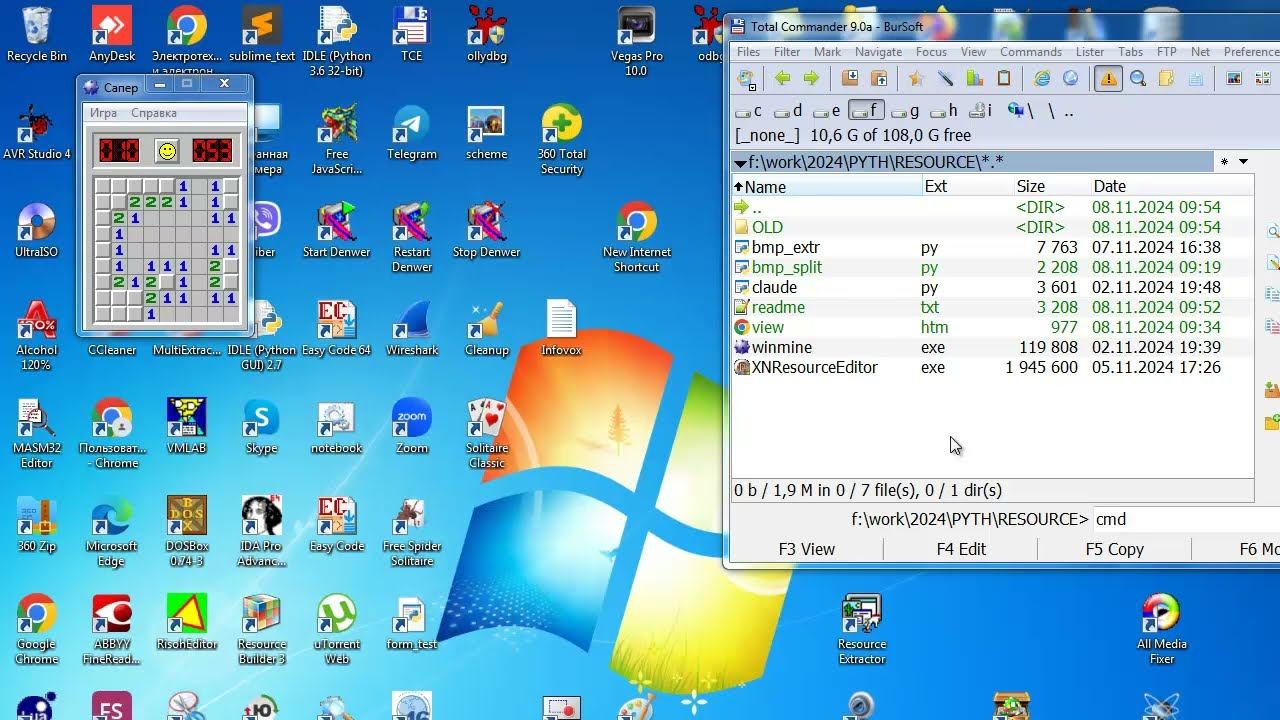
Task: Sort files by the Size column
Action: [x=1051, y=186]
